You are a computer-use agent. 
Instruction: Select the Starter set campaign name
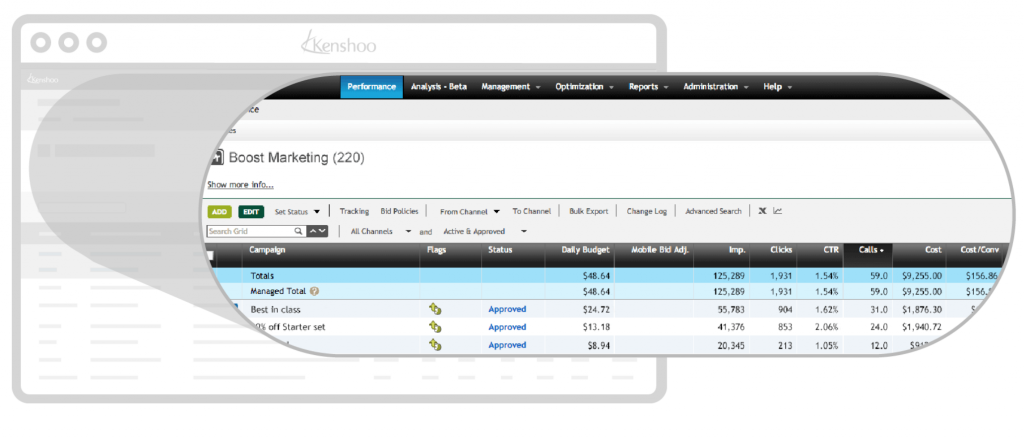pyautogui.click(x=287, y=327)
